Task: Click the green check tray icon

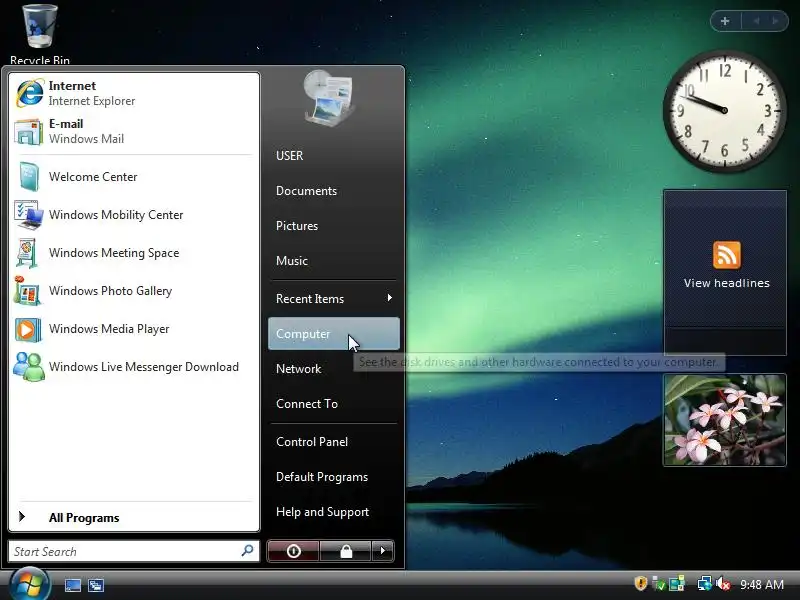Action: pyautogui.click(x=659, y=584)
